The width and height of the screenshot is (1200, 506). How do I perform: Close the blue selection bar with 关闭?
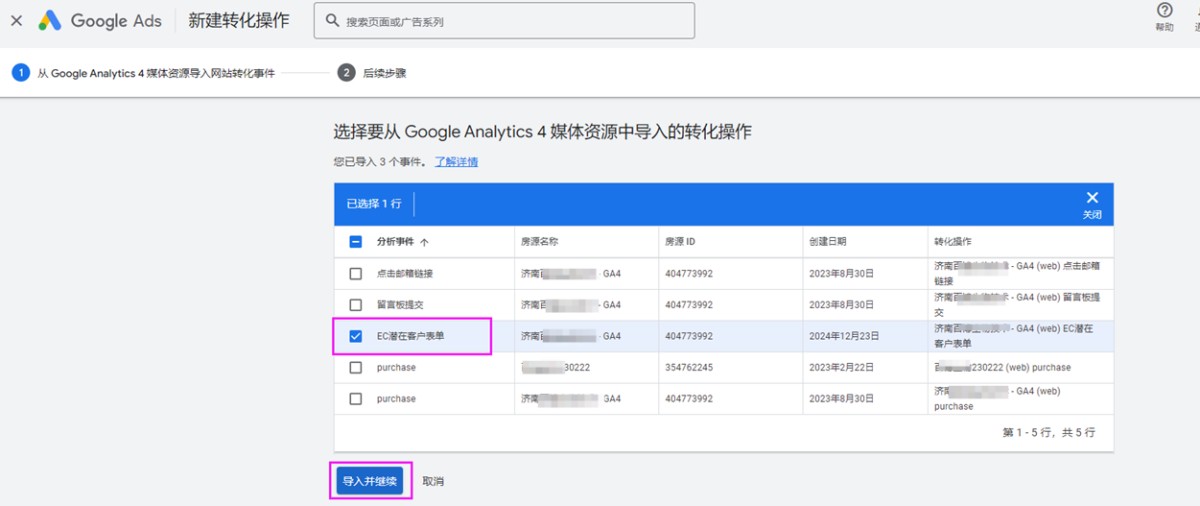coord(1092,204)
